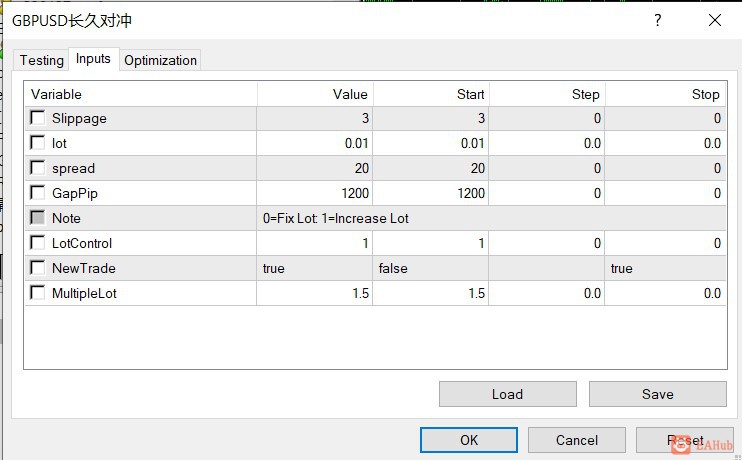Click the Stop column header
742x460 pixels.
(666, 94)
